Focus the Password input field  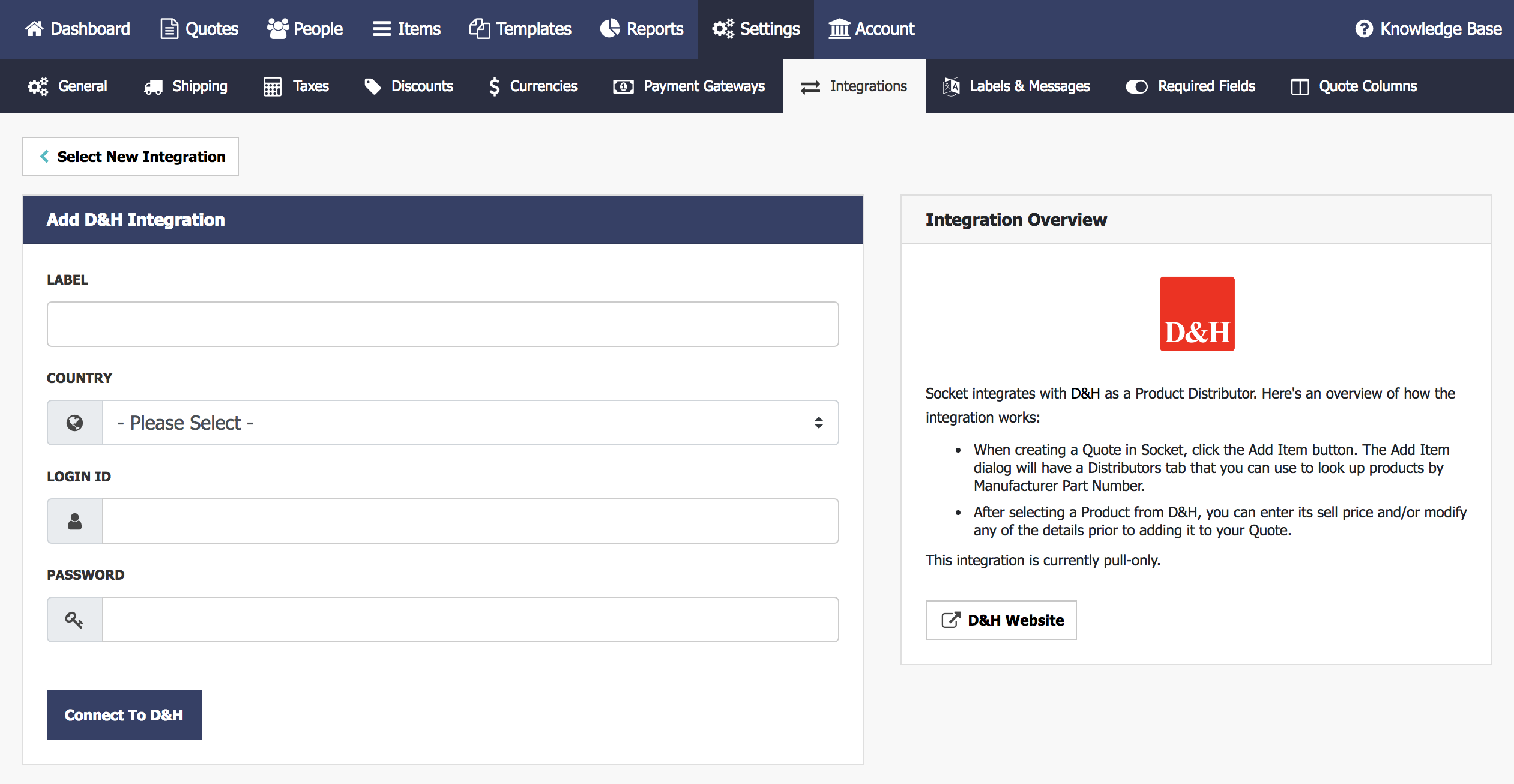coord(471,620)
